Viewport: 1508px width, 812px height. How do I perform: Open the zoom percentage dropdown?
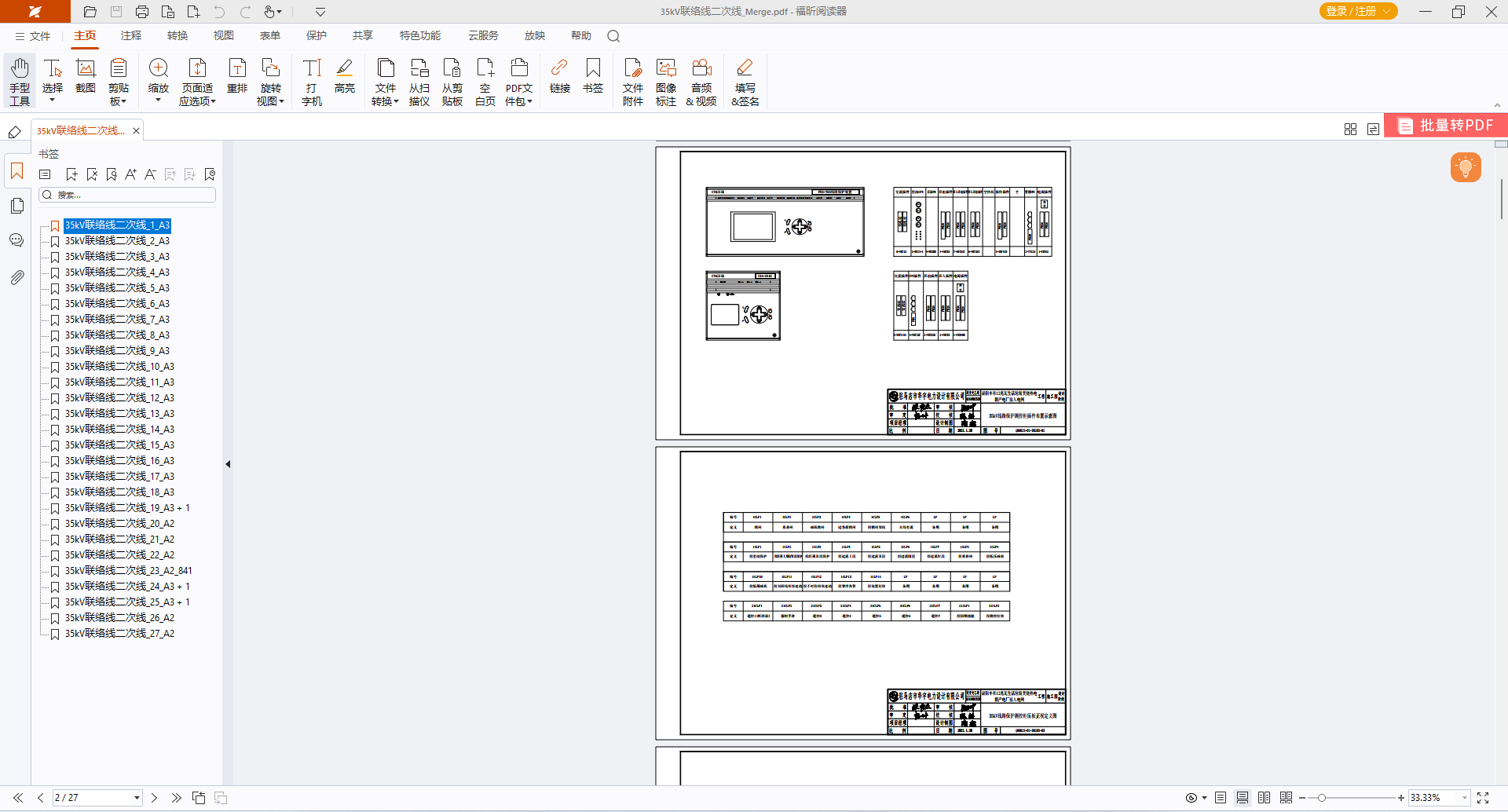[1465, 798]
